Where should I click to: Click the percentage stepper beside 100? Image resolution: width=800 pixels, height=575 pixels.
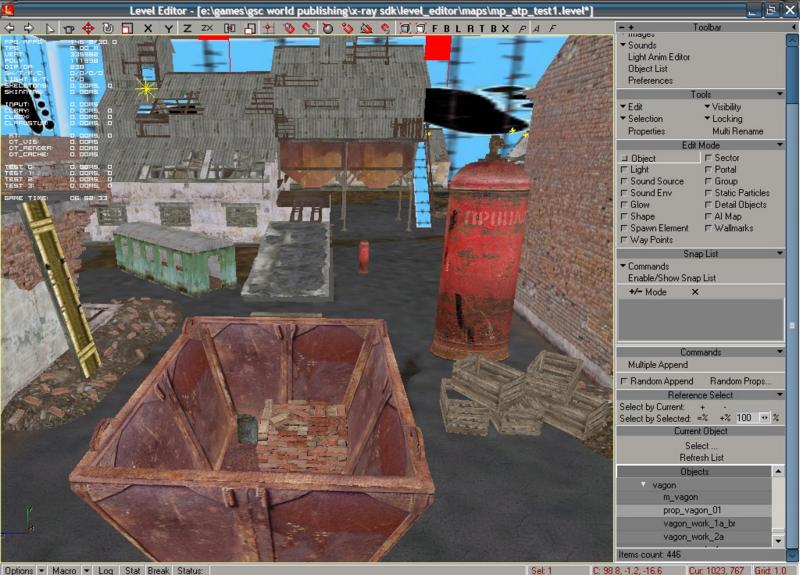[764, 418]
